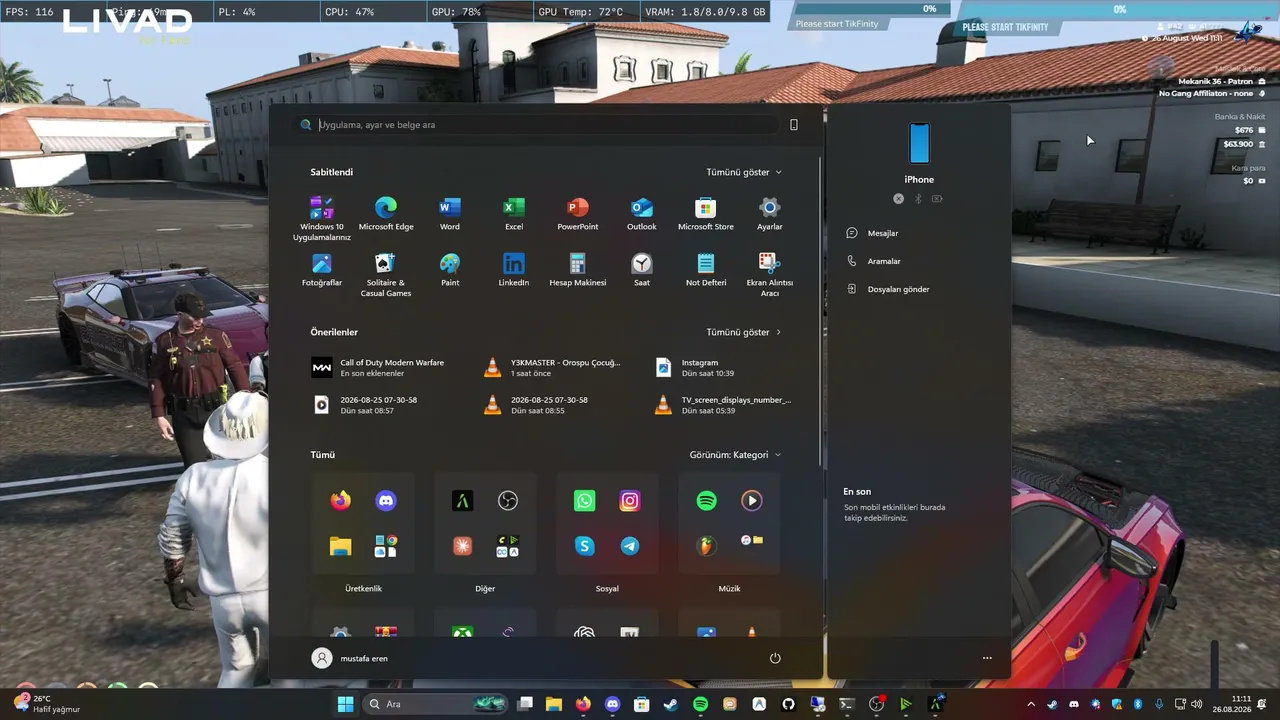Open the volume icon in system tray
The height and width of the screenshot is (720, 1280).
pyautogui.click(x=1196, y=704)
